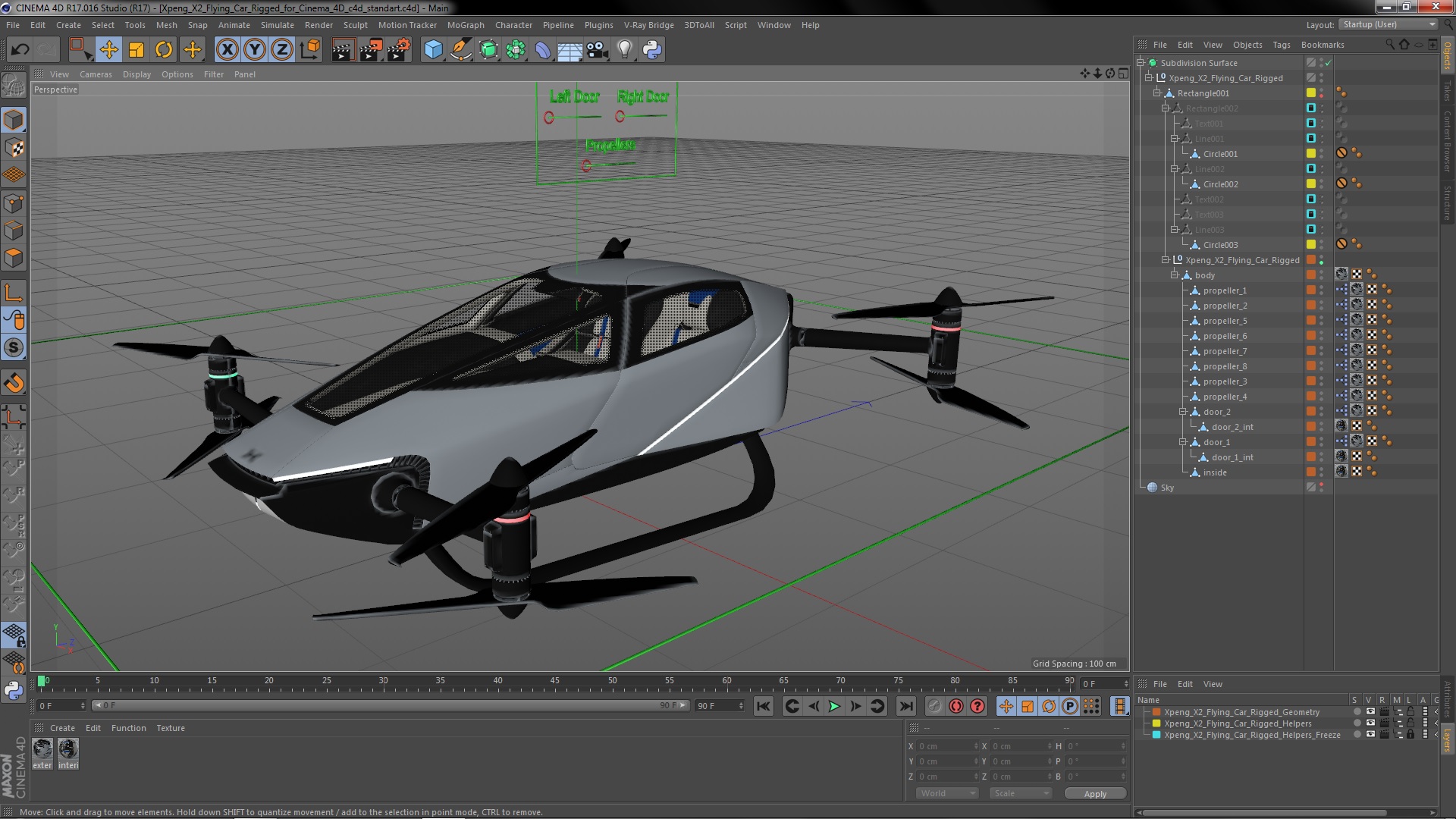Open the spline Pen tool
This screenshot has height=819, width=1456.
[x=460, y=50]
